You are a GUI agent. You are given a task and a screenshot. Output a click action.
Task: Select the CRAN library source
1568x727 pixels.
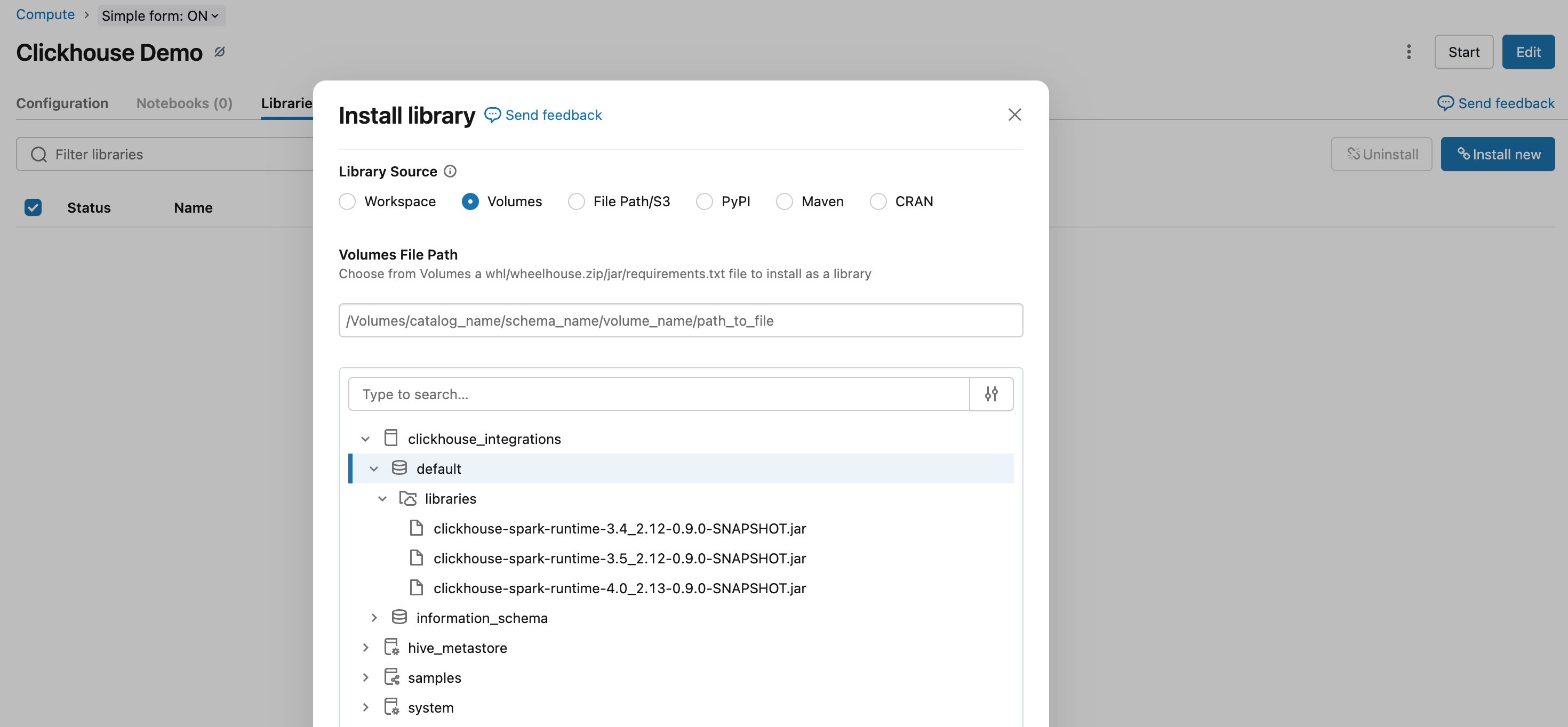(x=878, y=201)
